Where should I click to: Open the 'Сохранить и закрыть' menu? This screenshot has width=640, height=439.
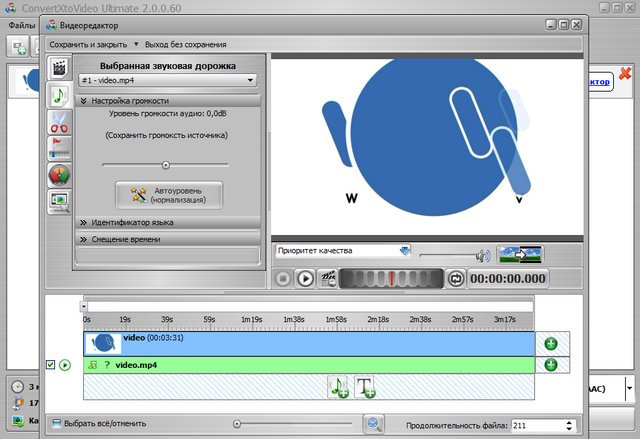[x=93, y=44]
